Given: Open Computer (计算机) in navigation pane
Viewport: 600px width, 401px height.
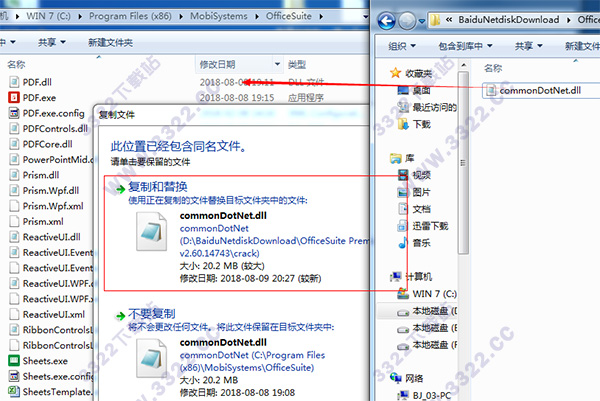Looking at the screenshot, I should point(411,277).
